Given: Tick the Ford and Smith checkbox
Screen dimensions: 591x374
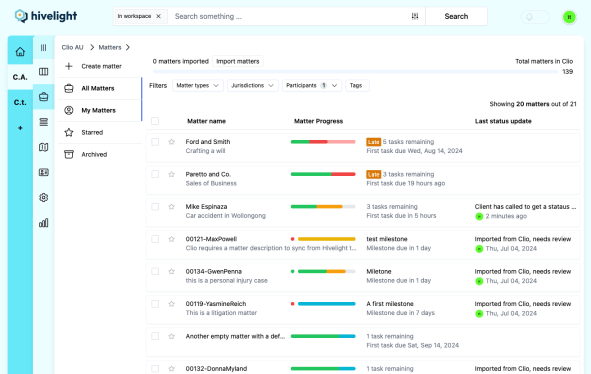Looking at the screenshot, I should point(155,142).
